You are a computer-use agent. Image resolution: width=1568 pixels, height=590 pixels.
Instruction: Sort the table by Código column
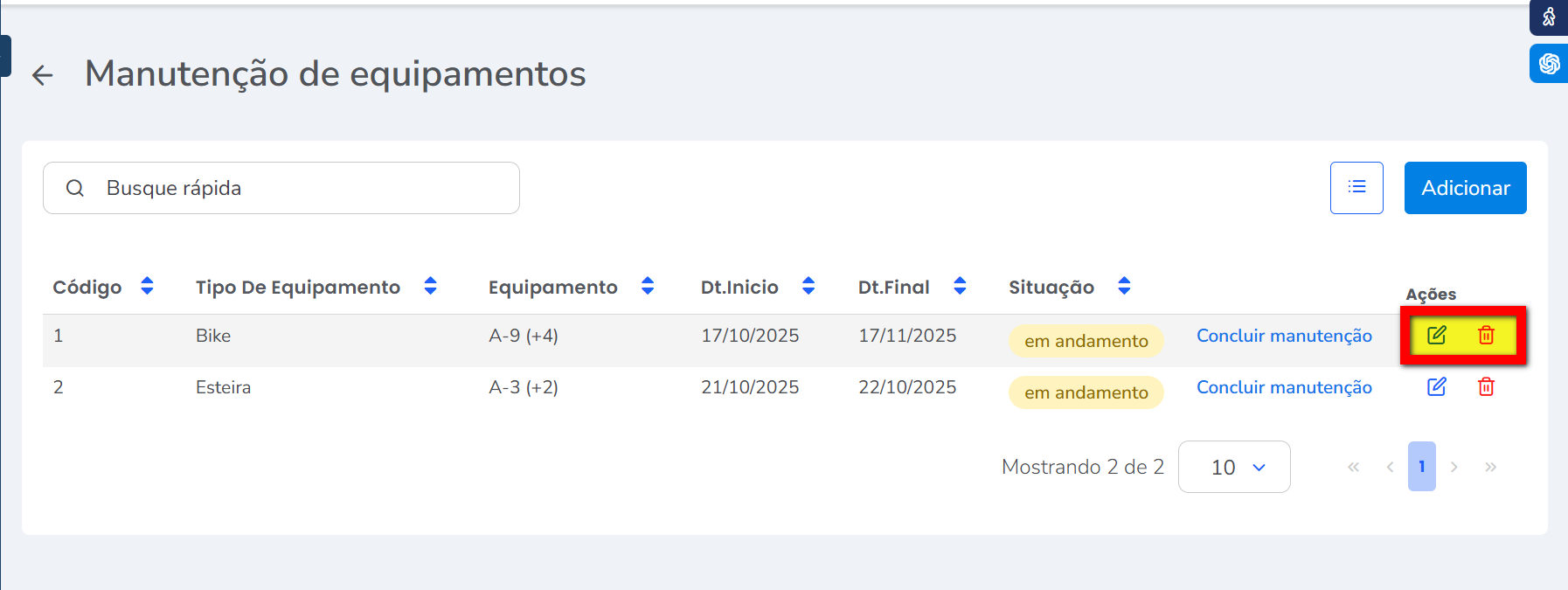[x=147, y=286]
